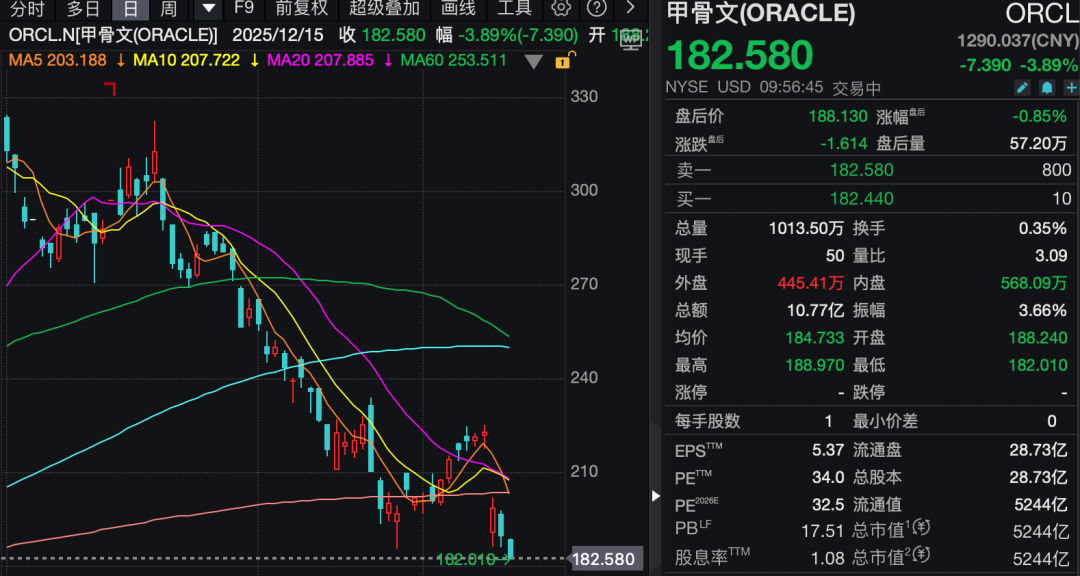Click the MA5 203.188 indicator label
The image size is (1080, 576).
[58, 60]
